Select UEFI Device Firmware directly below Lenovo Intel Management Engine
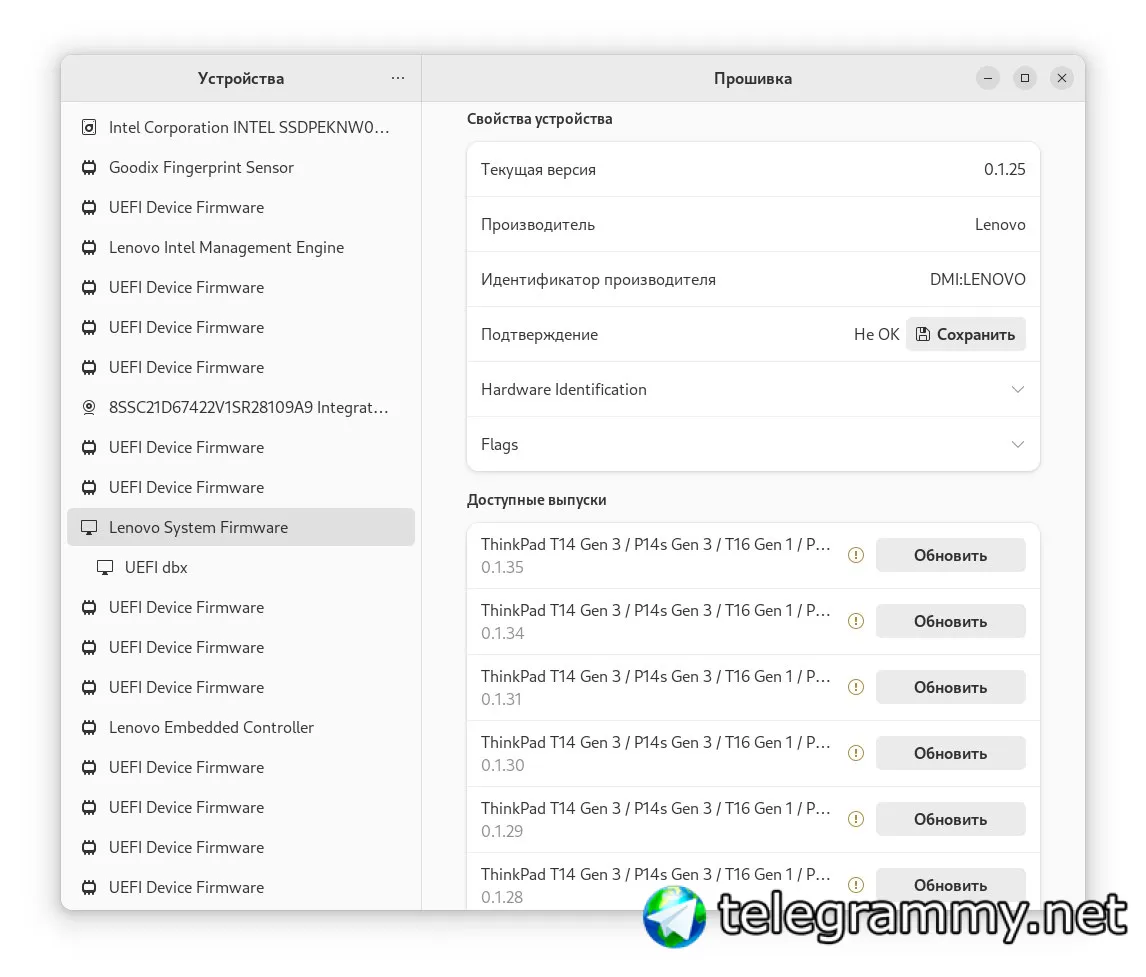 tap(240, 287)
